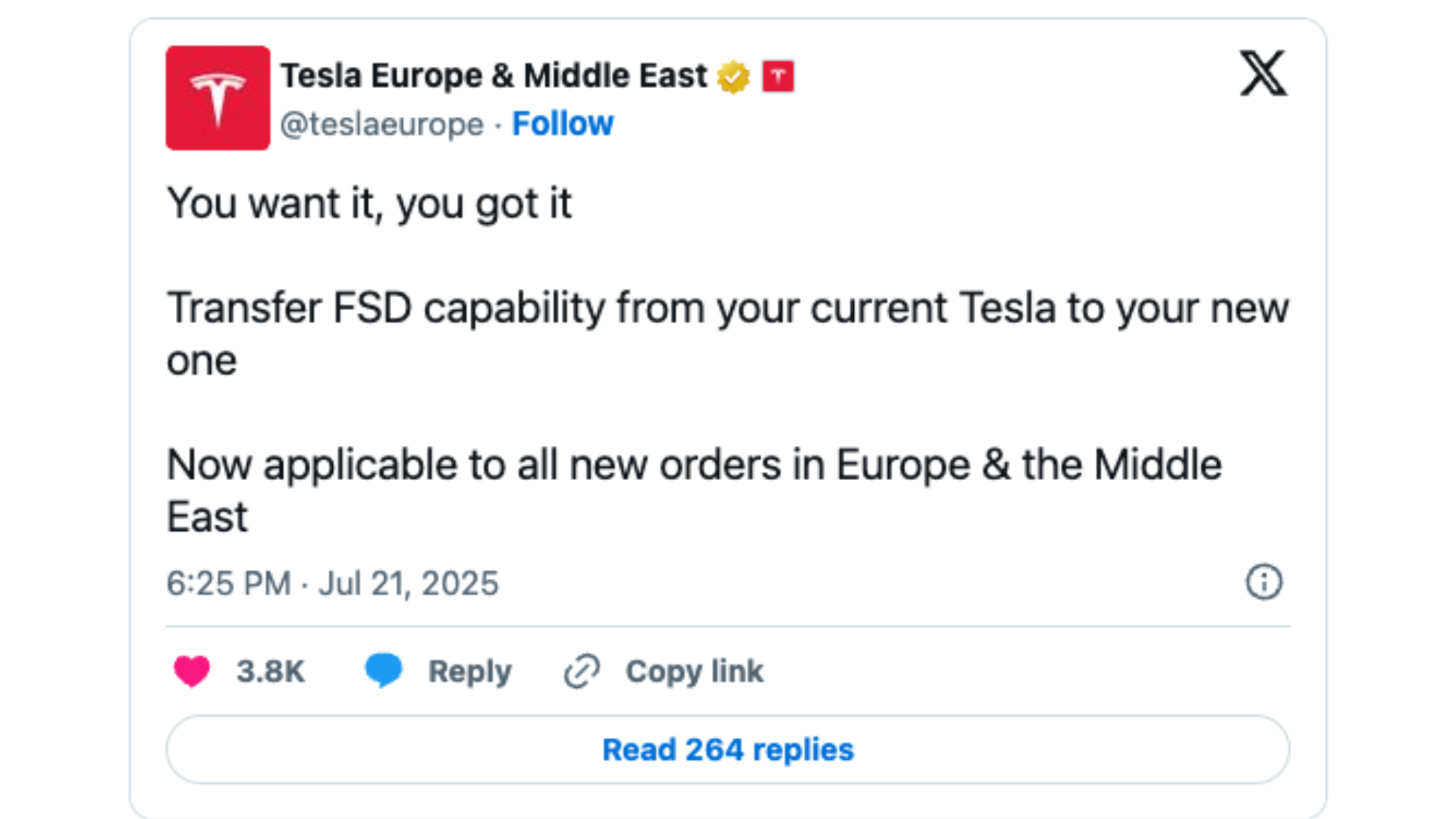Click the gold verified badge
Image resolution: width=1456 pixels, height=819 pixels.
point(733,74)
